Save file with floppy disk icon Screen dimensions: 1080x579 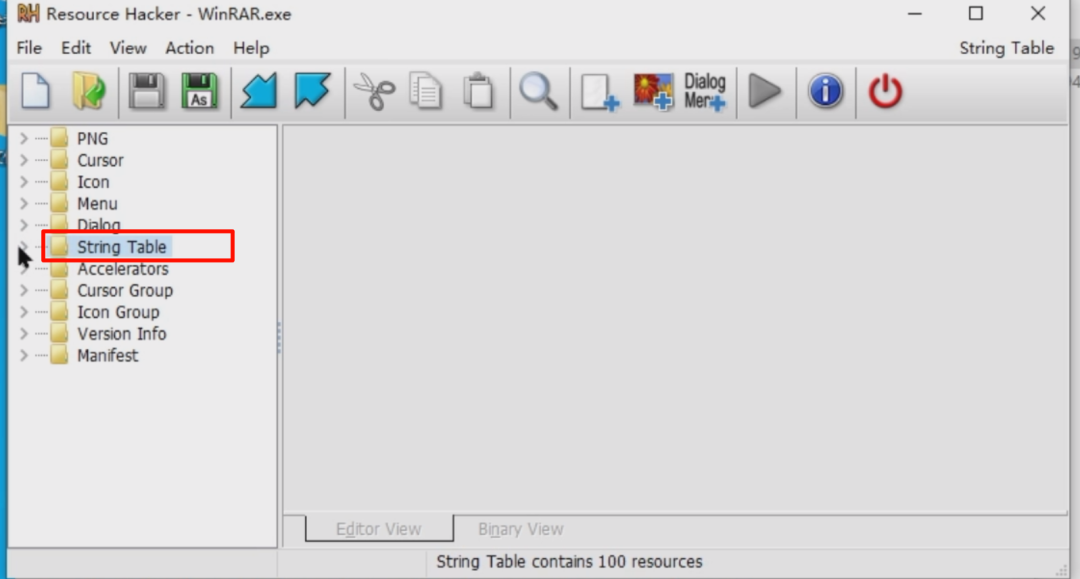tap(146, 91)
